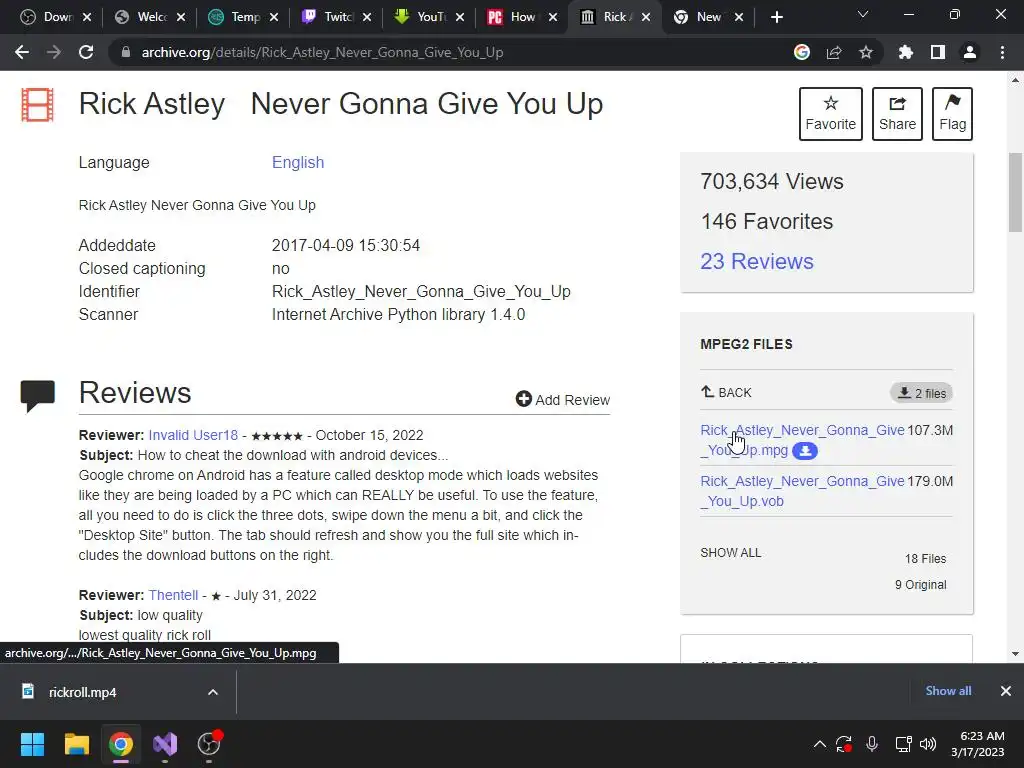Close the Rick Astley tab
Screen dimensions: 1024x768
click(646, 17)
